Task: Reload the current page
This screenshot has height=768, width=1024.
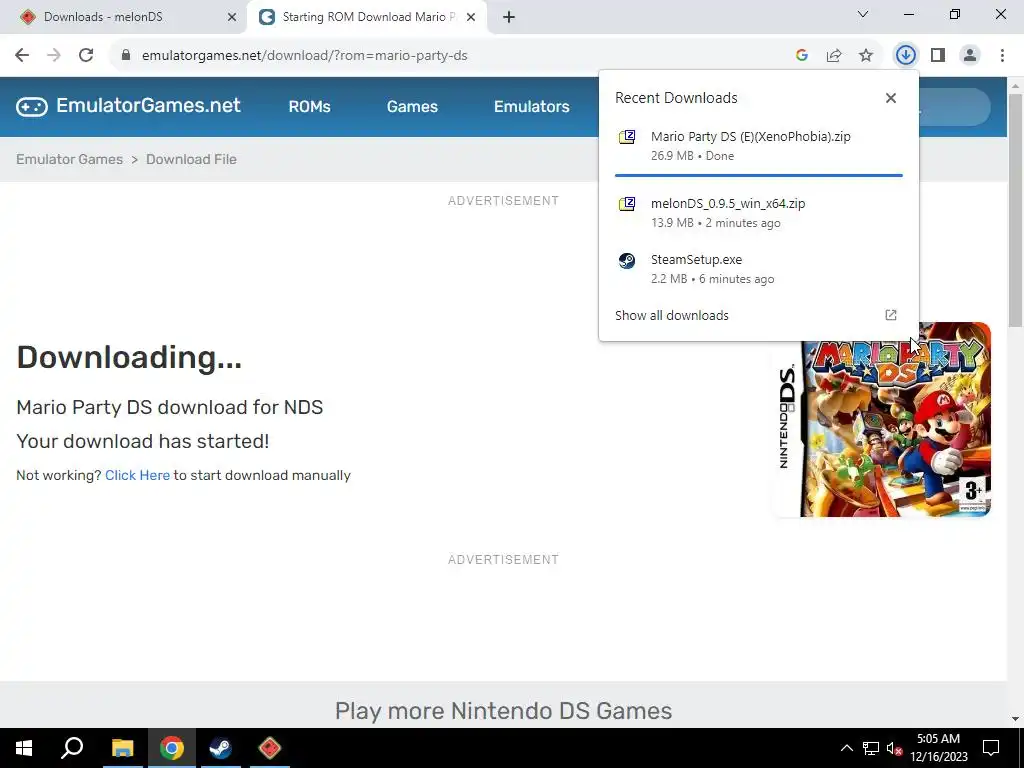Action: click(86, 56)
